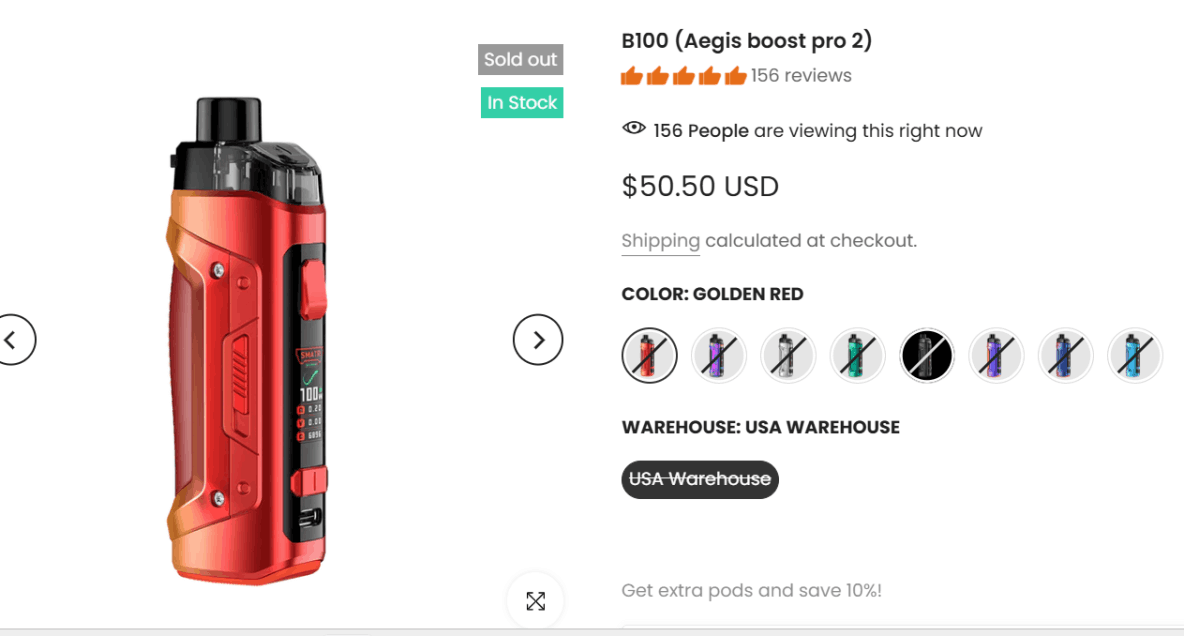Open the Shipping link
The width and height of the screenshot is (1184, 636).
[660, 240]
